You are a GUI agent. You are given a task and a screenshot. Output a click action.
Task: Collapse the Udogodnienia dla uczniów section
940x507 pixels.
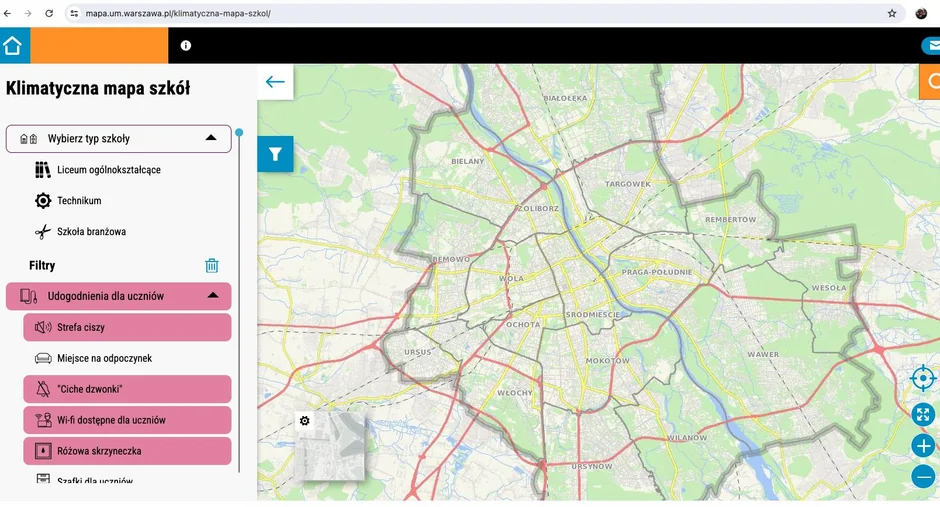[x=212, y=296]
